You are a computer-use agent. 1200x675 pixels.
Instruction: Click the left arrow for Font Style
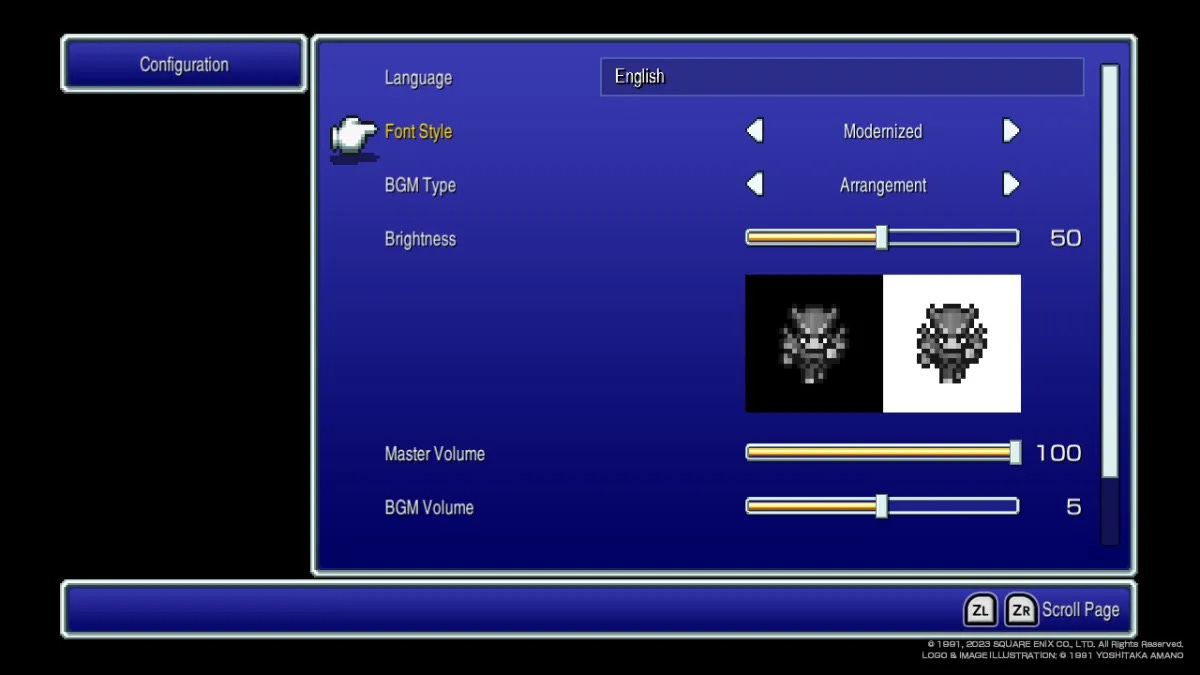755,131
